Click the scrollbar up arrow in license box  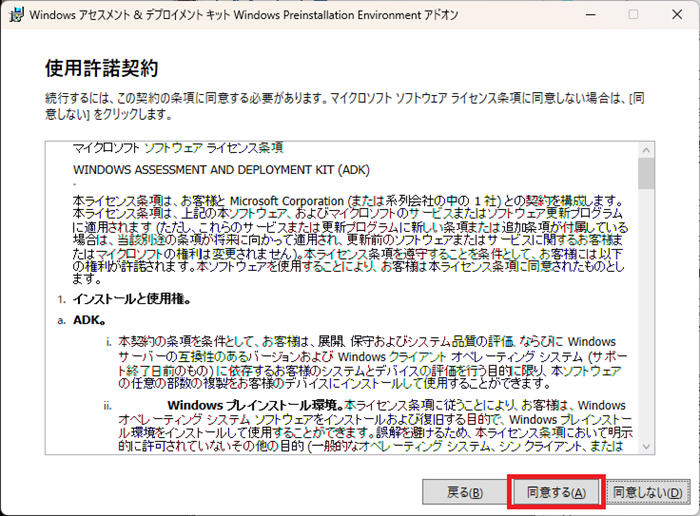tap(647, 149)
